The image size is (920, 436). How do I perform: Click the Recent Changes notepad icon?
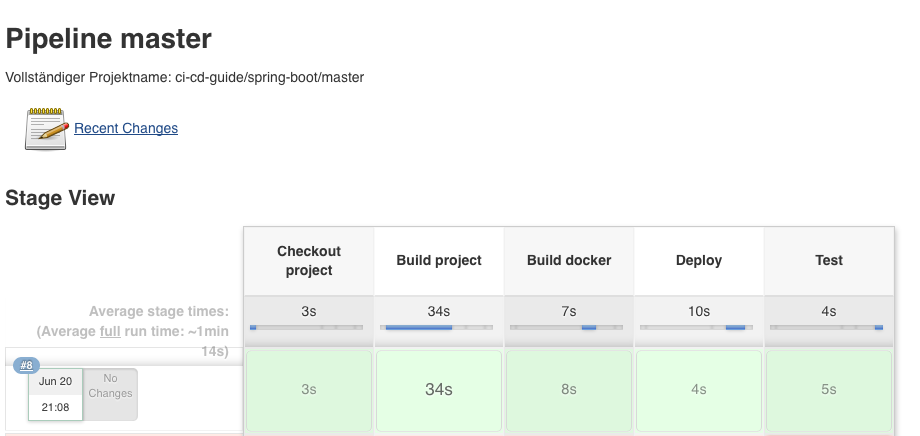[46, 129]
